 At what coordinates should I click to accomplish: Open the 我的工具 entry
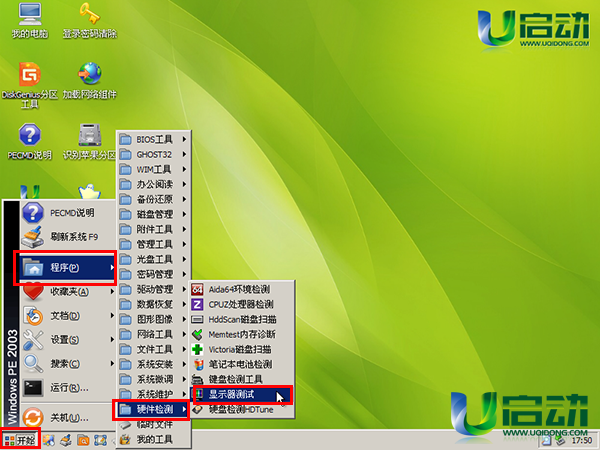pyautogui.click(x=153, y=439)
